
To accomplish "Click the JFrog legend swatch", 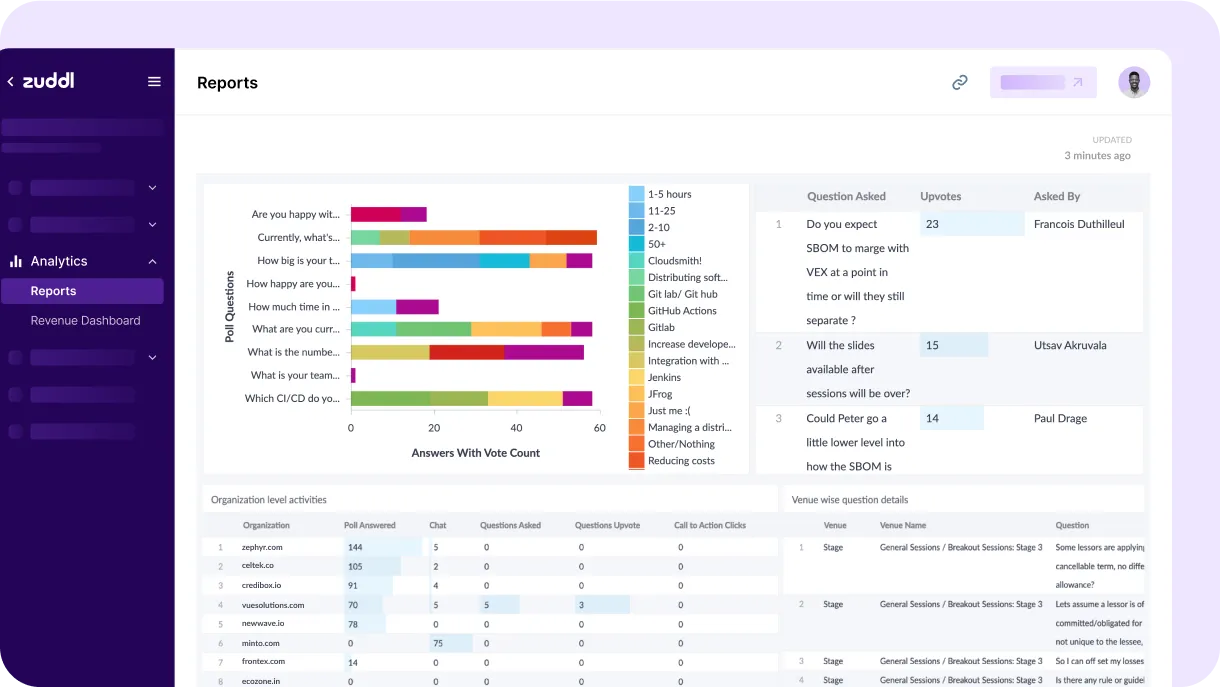I will click(x=636, y=394).
